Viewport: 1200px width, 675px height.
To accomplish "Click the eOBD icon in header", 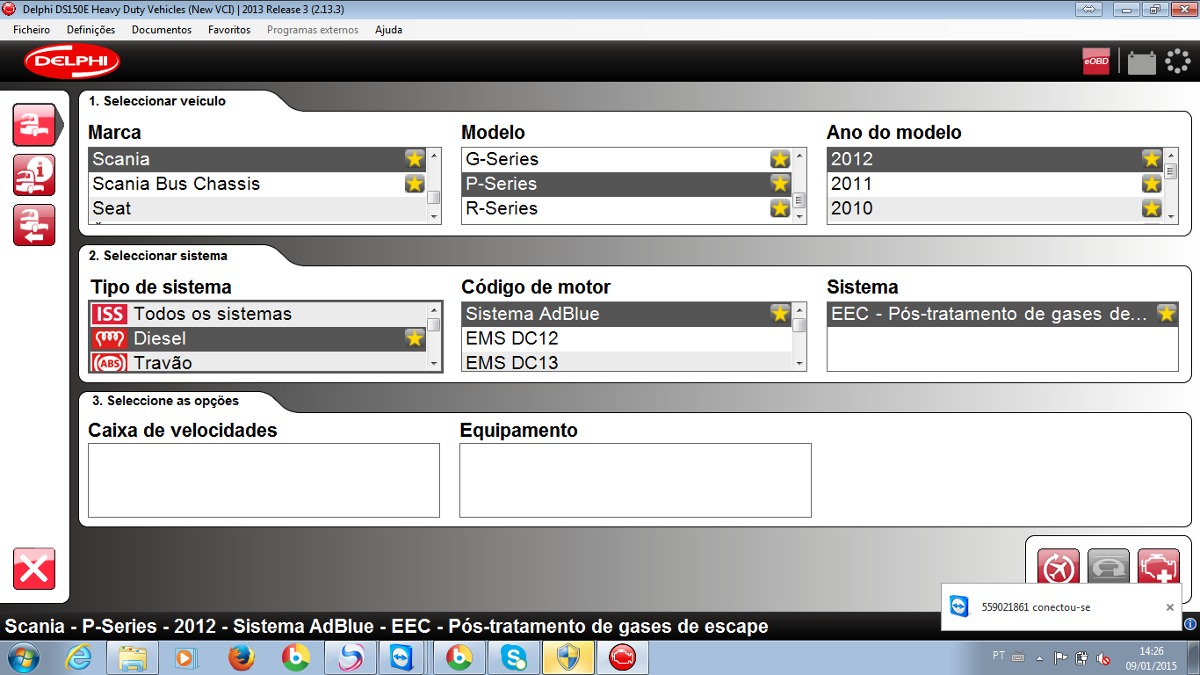I will pos(1096,61).
